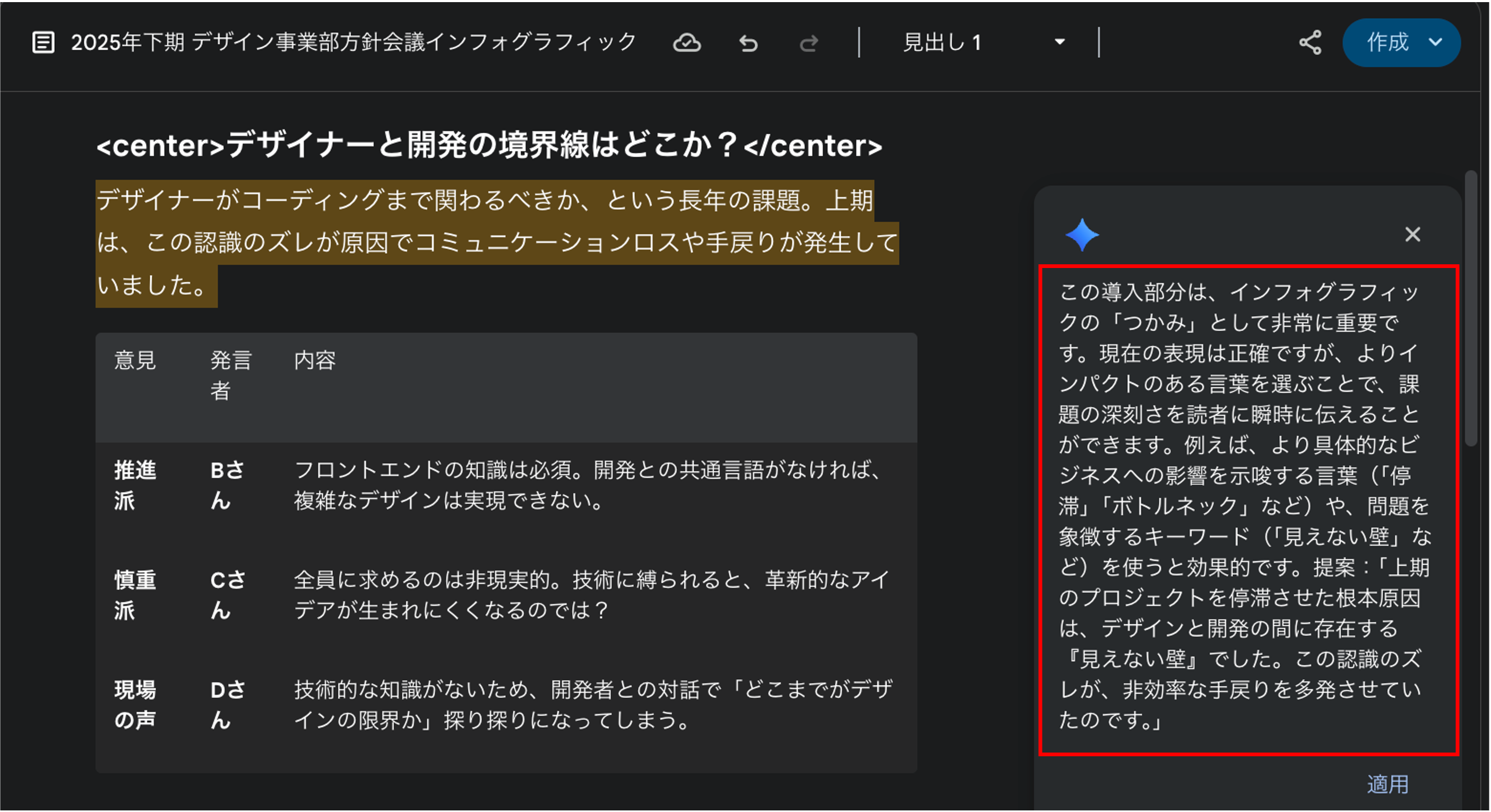Click the document title text in the header
Viewport: 1491px width, 812px height.
click(x=353, y=42)
